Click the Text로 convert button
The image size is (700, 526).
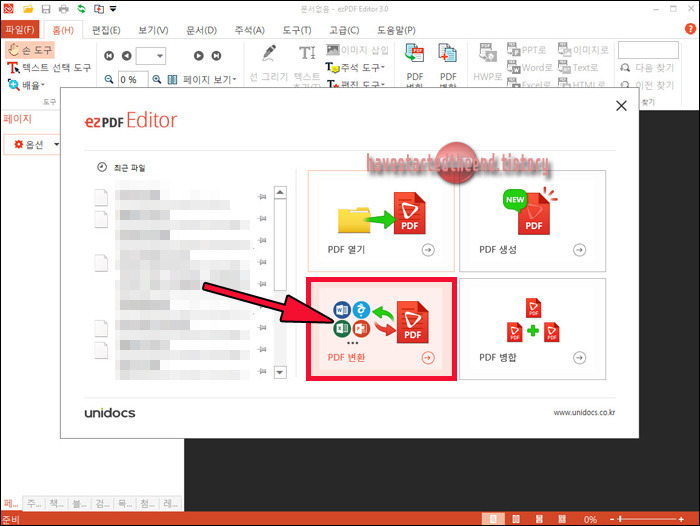(578, 67)
